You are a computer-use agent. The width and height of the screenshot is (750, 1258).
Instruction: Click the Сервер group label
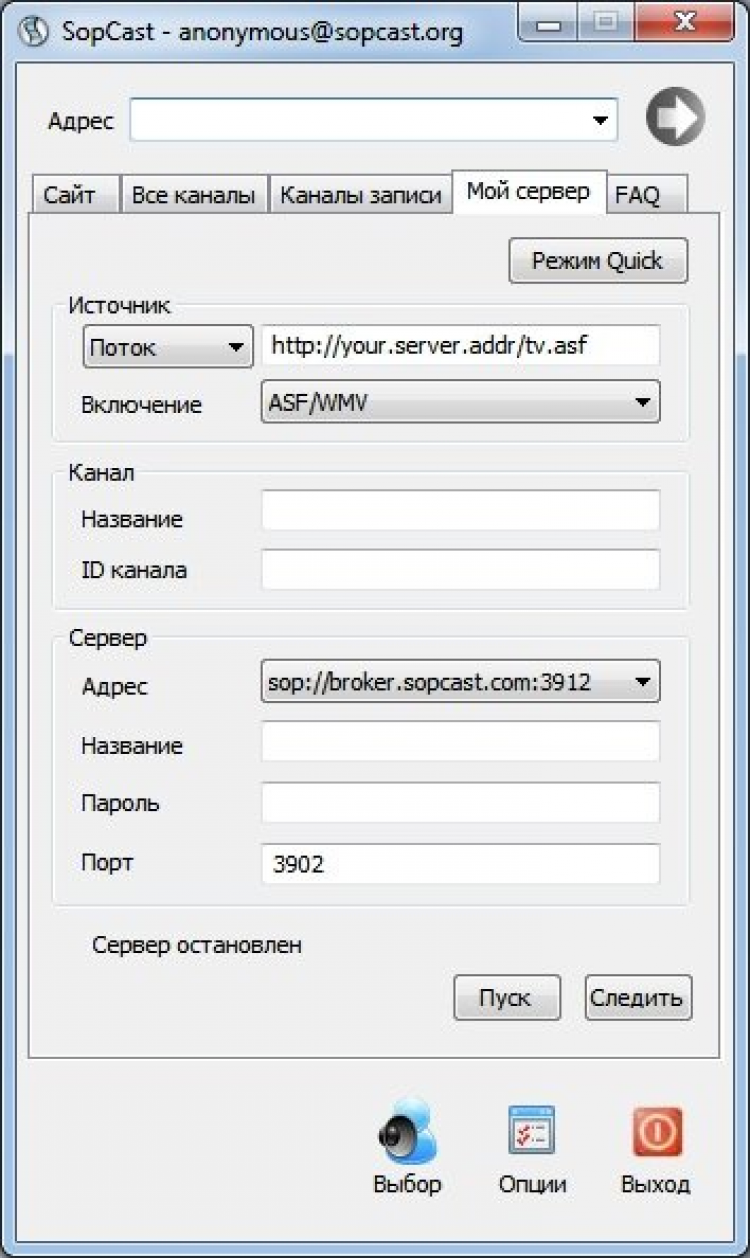click(107, 638)
